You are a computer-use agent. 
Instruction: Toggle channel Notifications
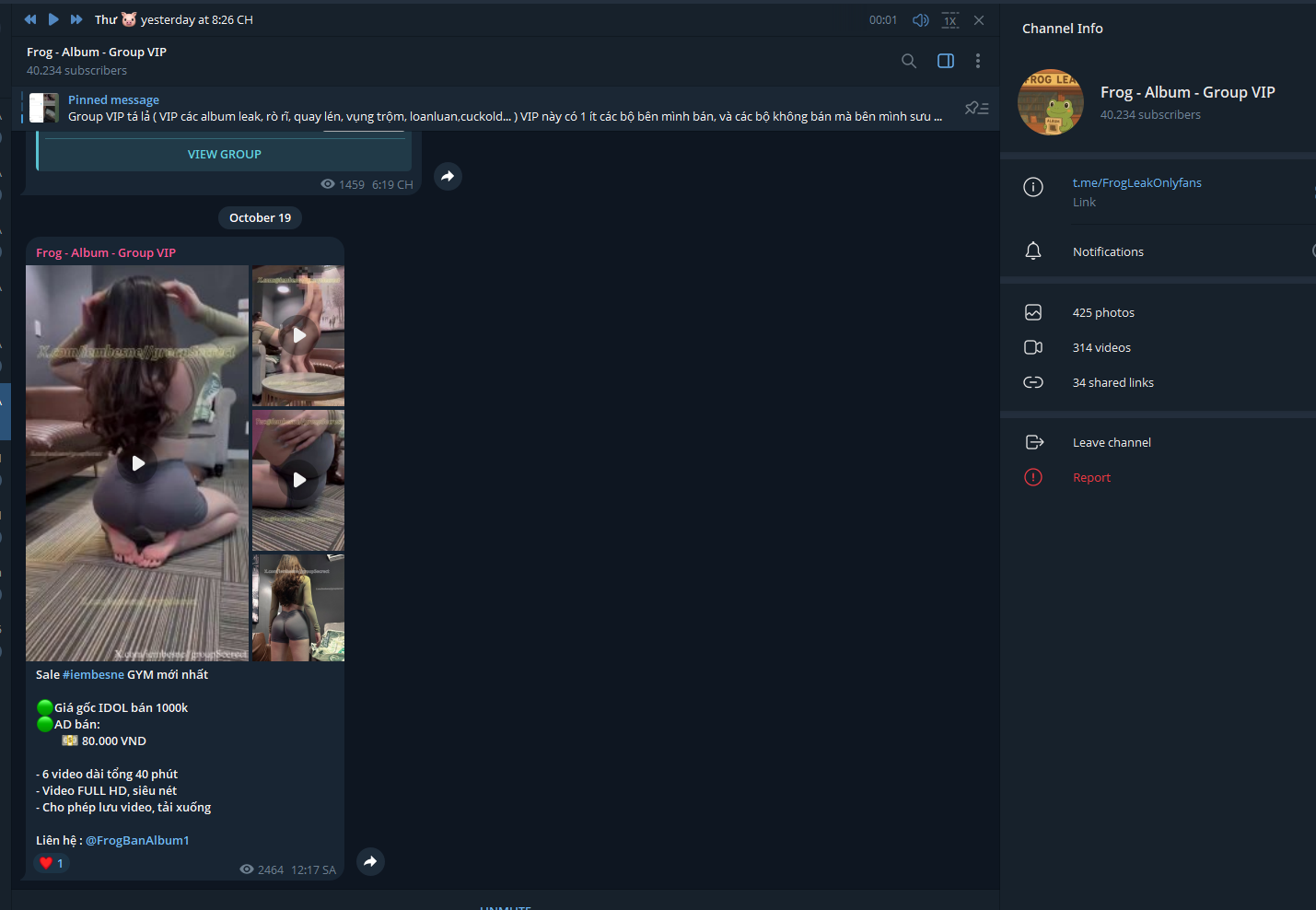pos(1108,251)
